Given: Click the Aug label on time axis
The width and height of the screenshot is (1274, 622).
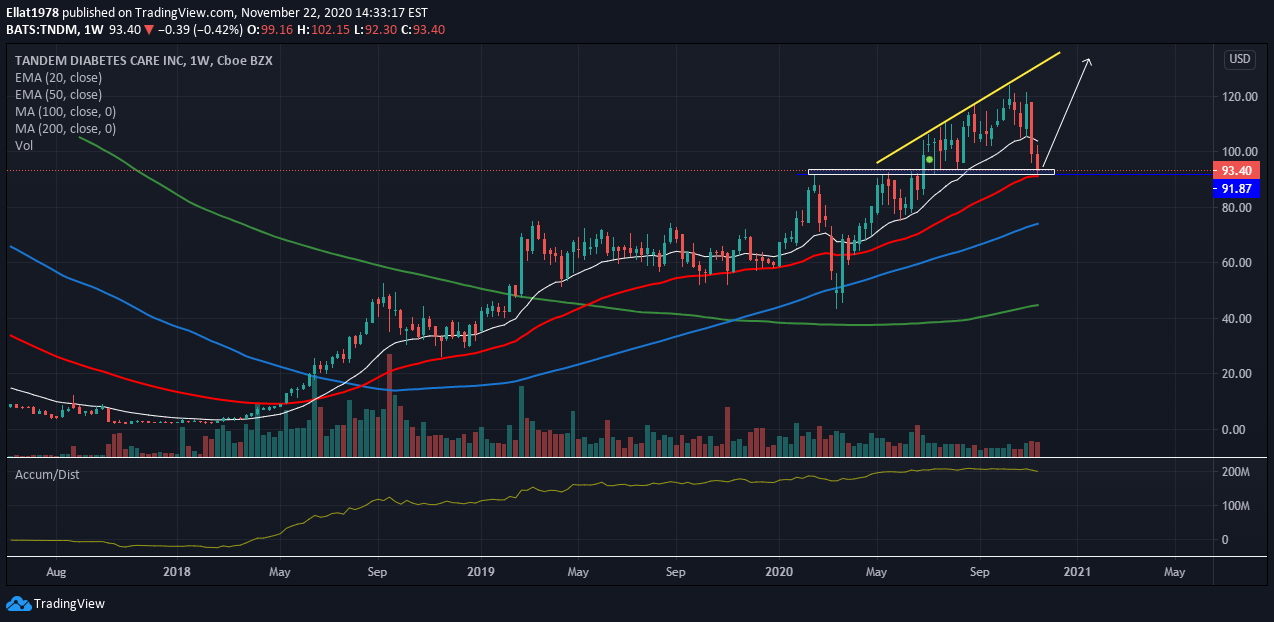Looking at the screenshot, I should 56,573.
